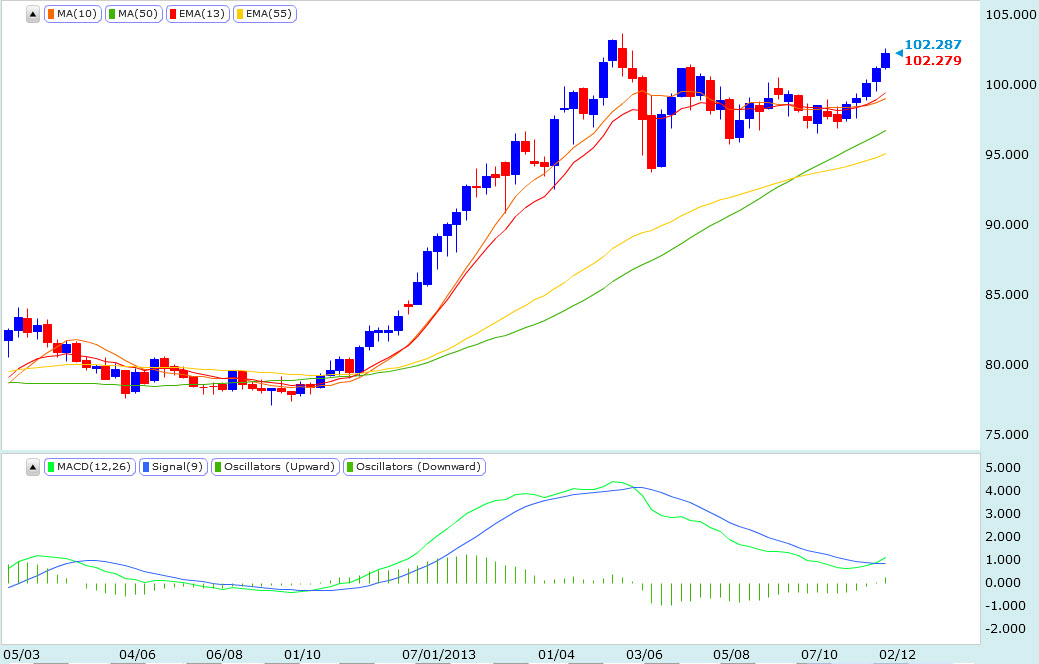Viewport: 1039px width, 664px height.
Task: Toggle the MA(50) indicator legend
Action: 134,14
